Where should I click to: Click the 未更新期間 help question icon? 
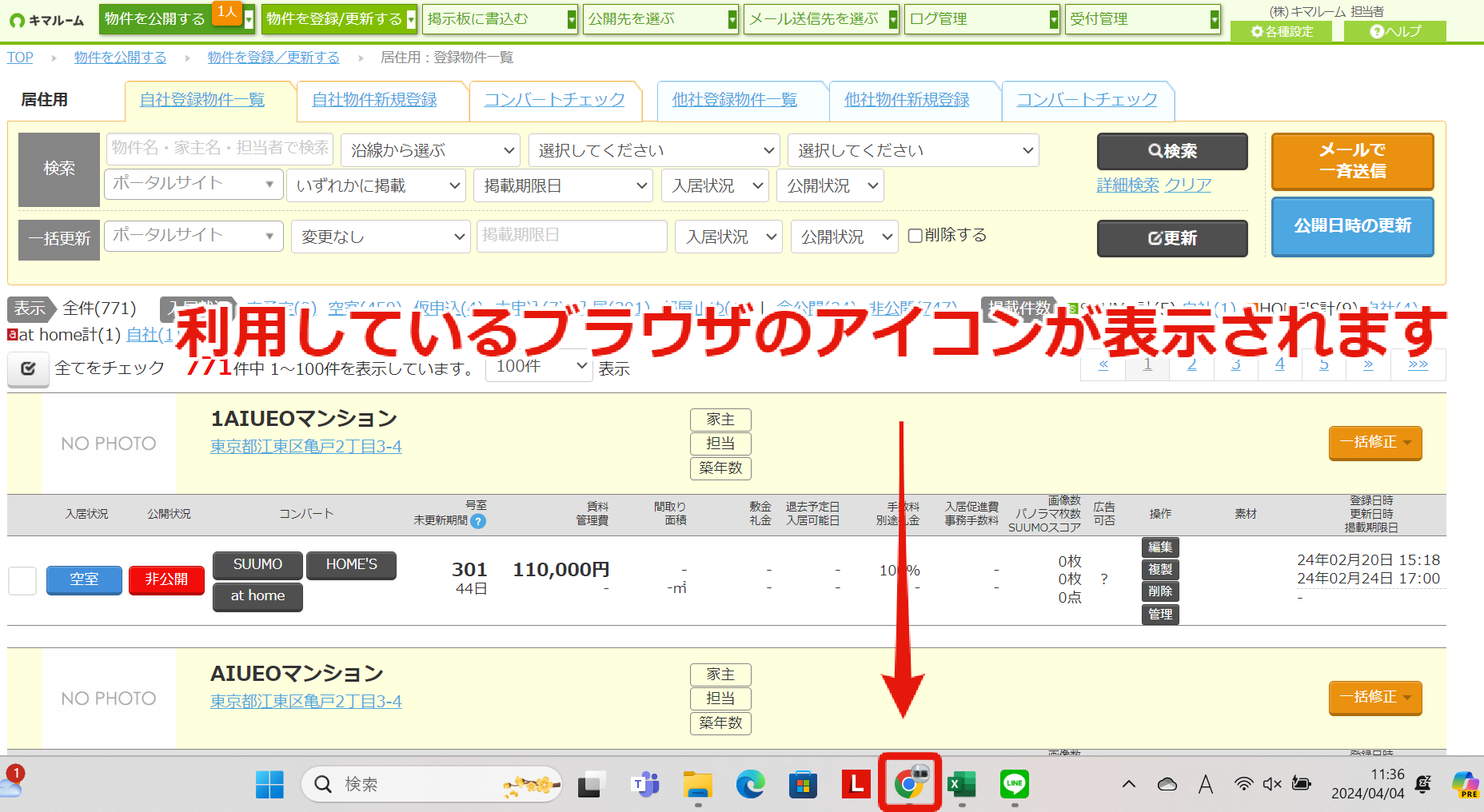click(478, 521)
